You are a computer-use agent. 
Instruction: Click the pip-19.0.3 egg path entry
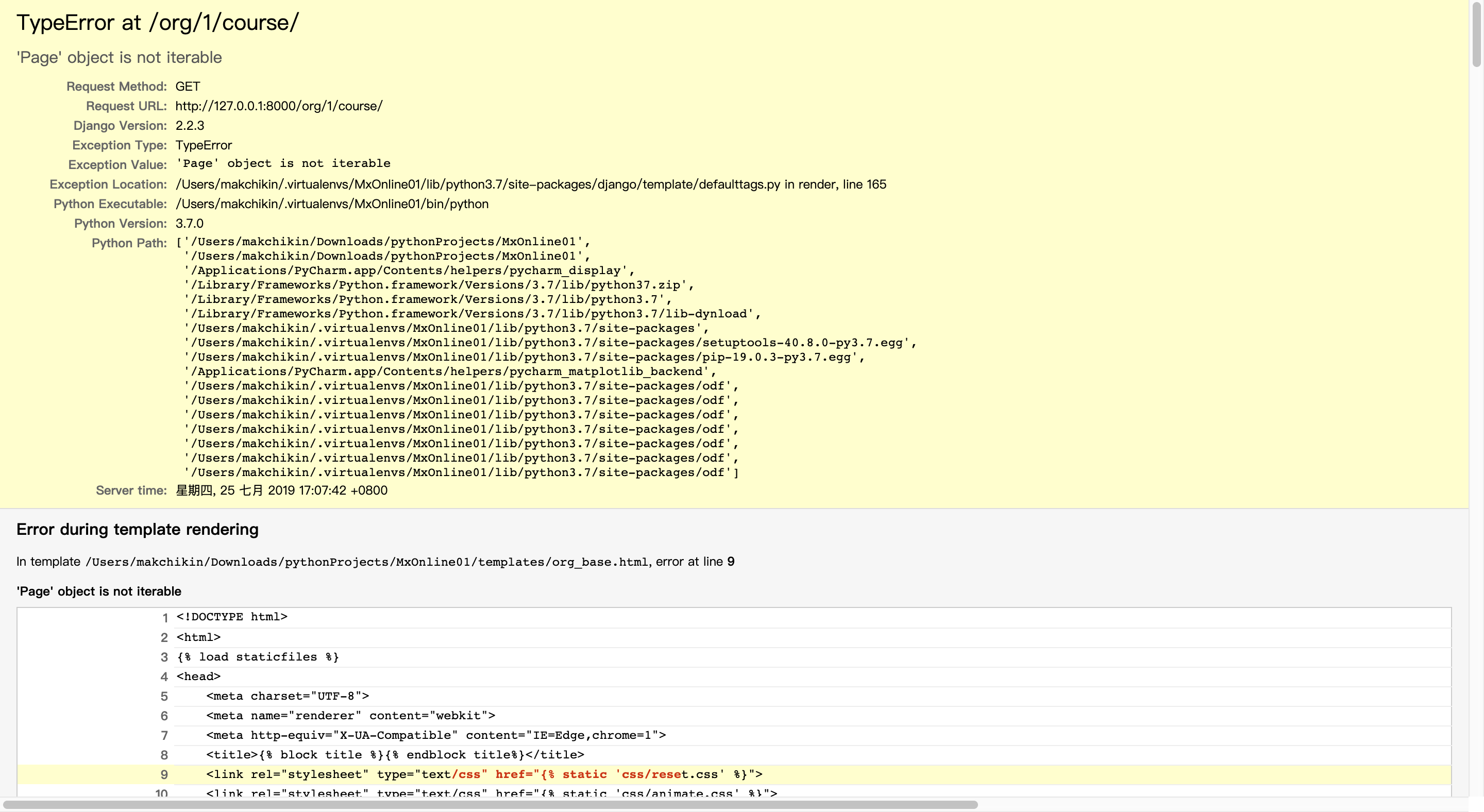tap(524, 357)
